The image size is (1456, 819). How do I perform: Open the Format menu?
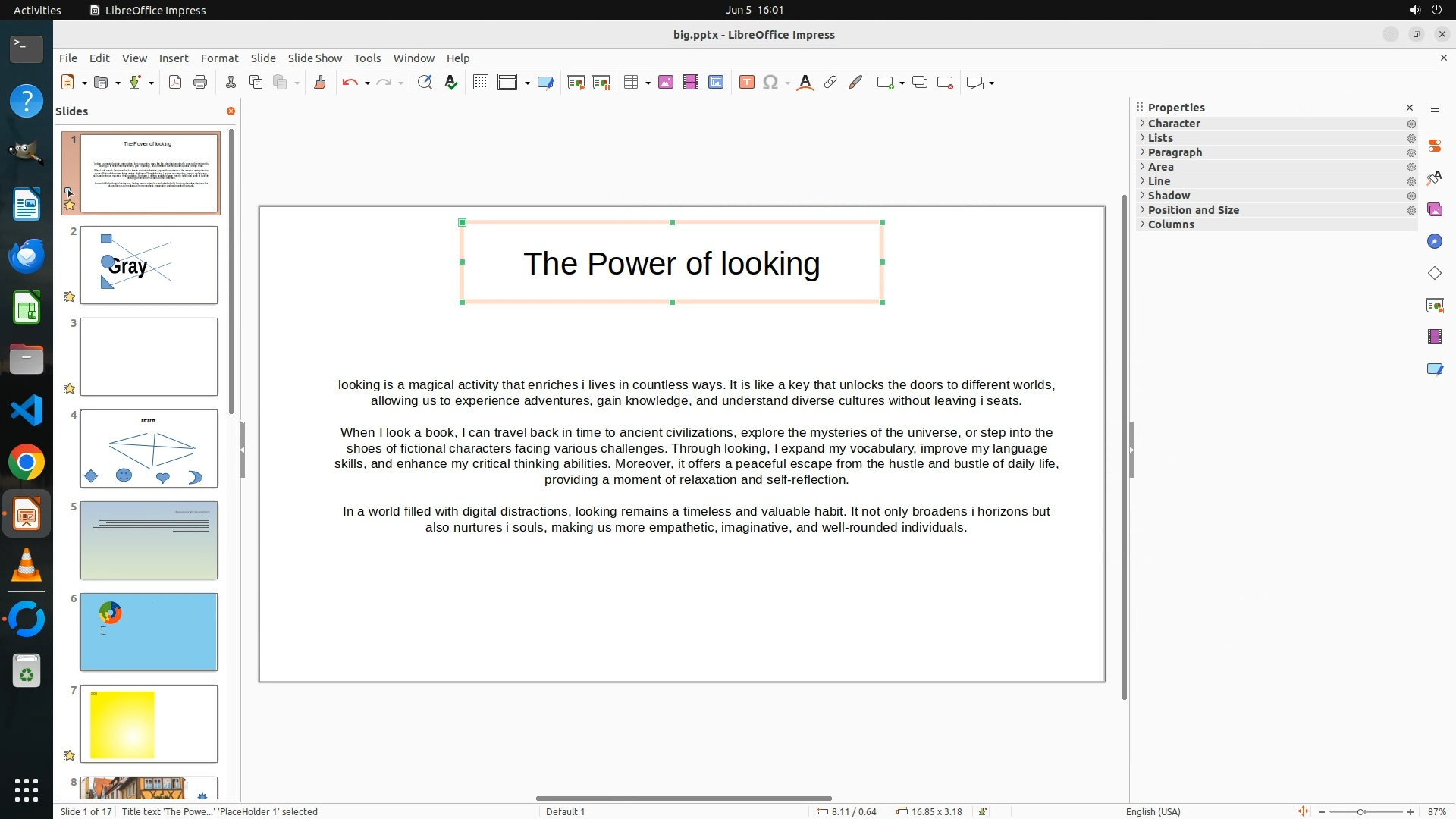click(219, 58)
